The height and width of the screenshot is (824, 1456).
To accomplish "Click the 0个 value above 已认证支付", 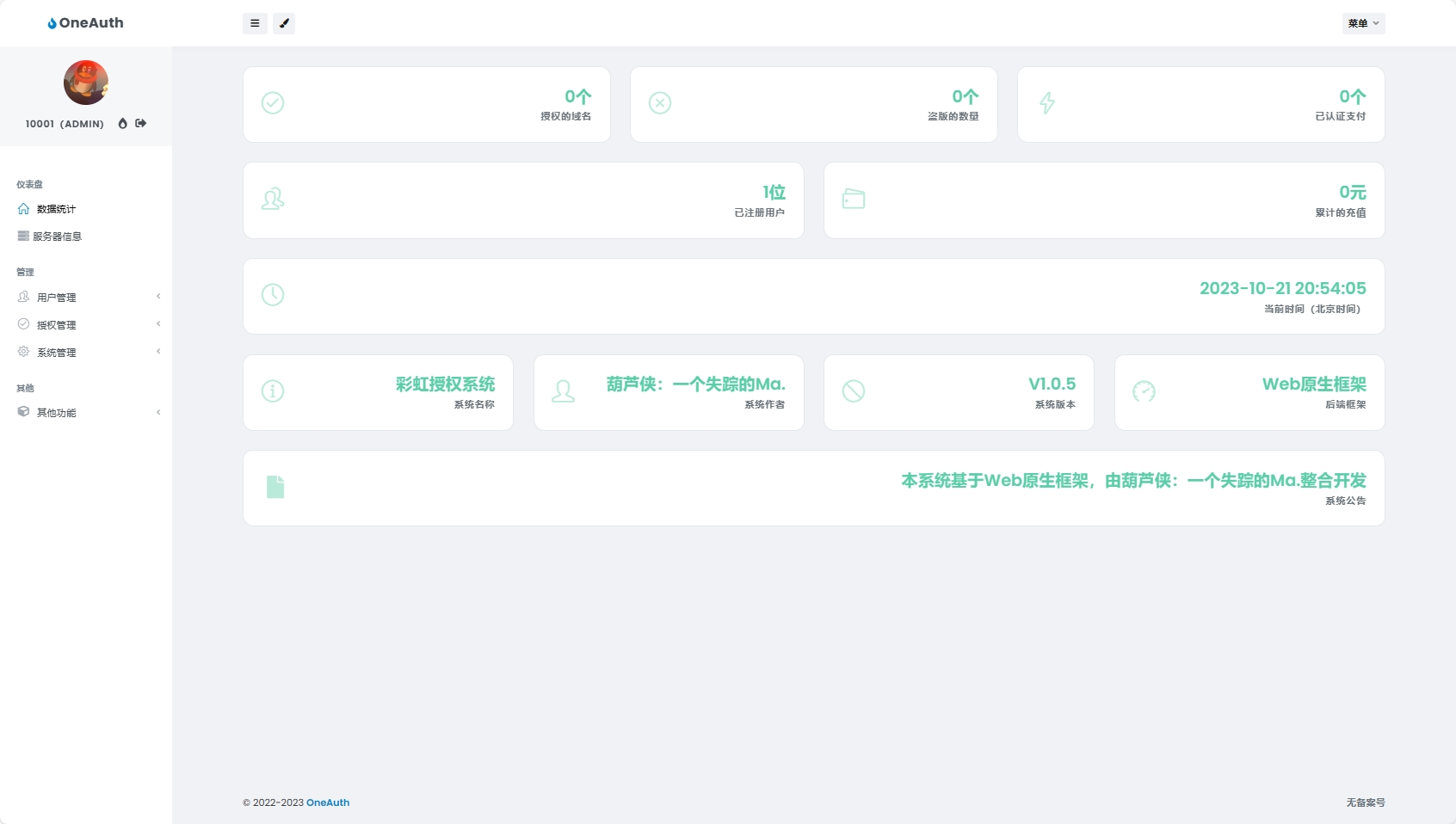I will [1353, 96].
